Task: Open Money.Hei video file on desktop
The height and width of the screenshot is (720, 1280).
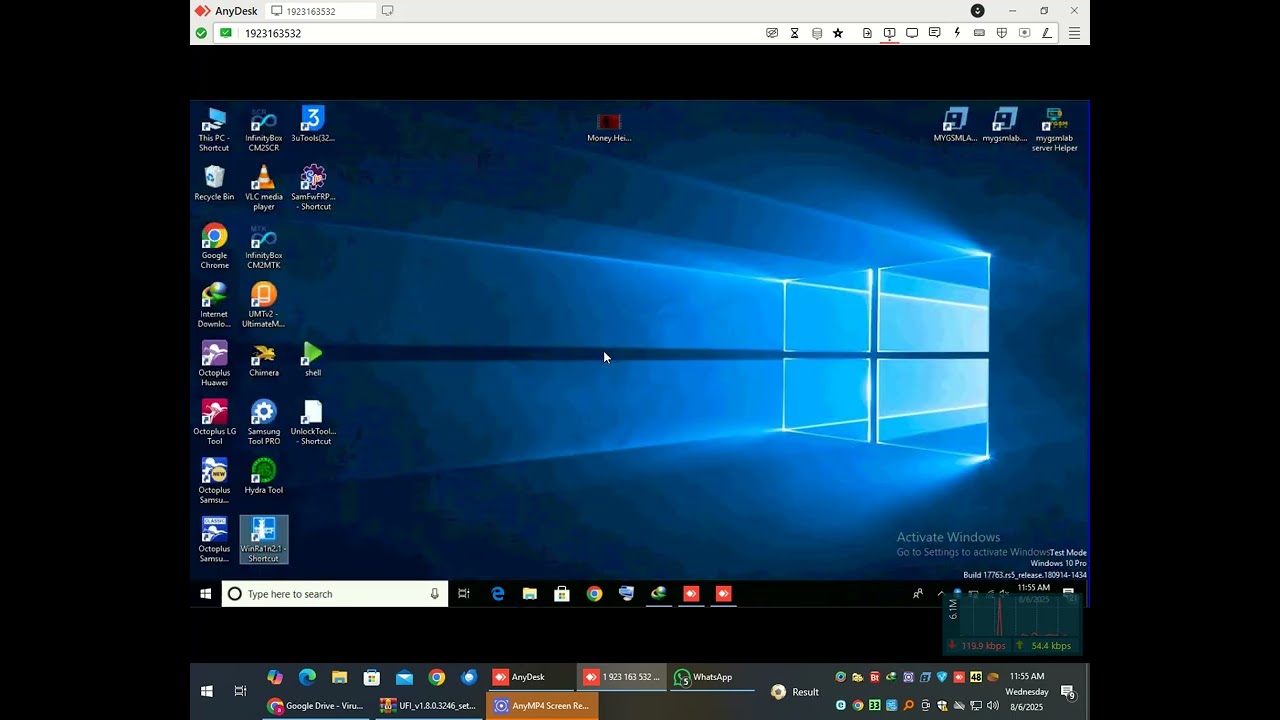Action: coord(609,127)
